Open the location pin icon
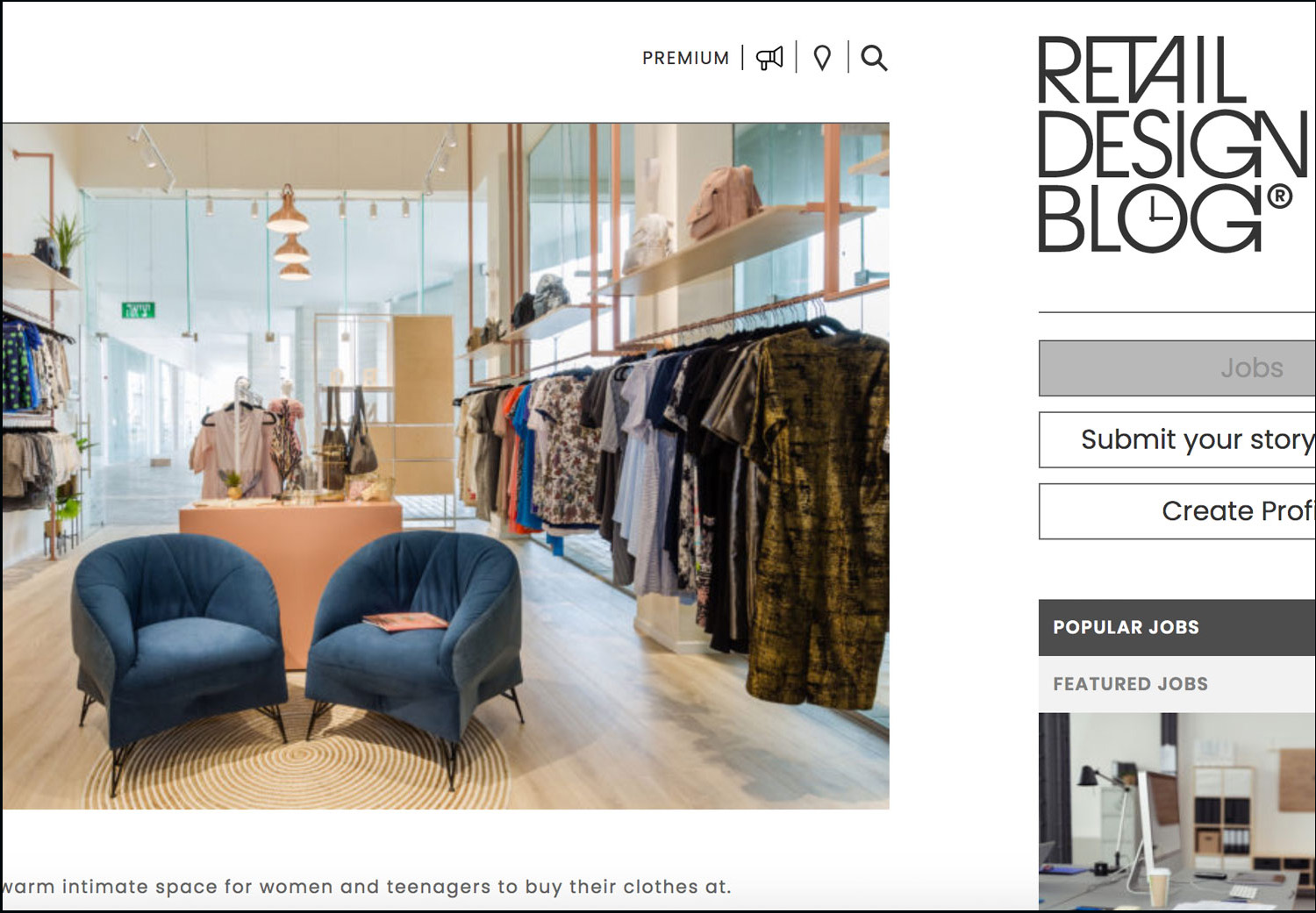Screen dimensions: 1316x913 click(822, 58)
